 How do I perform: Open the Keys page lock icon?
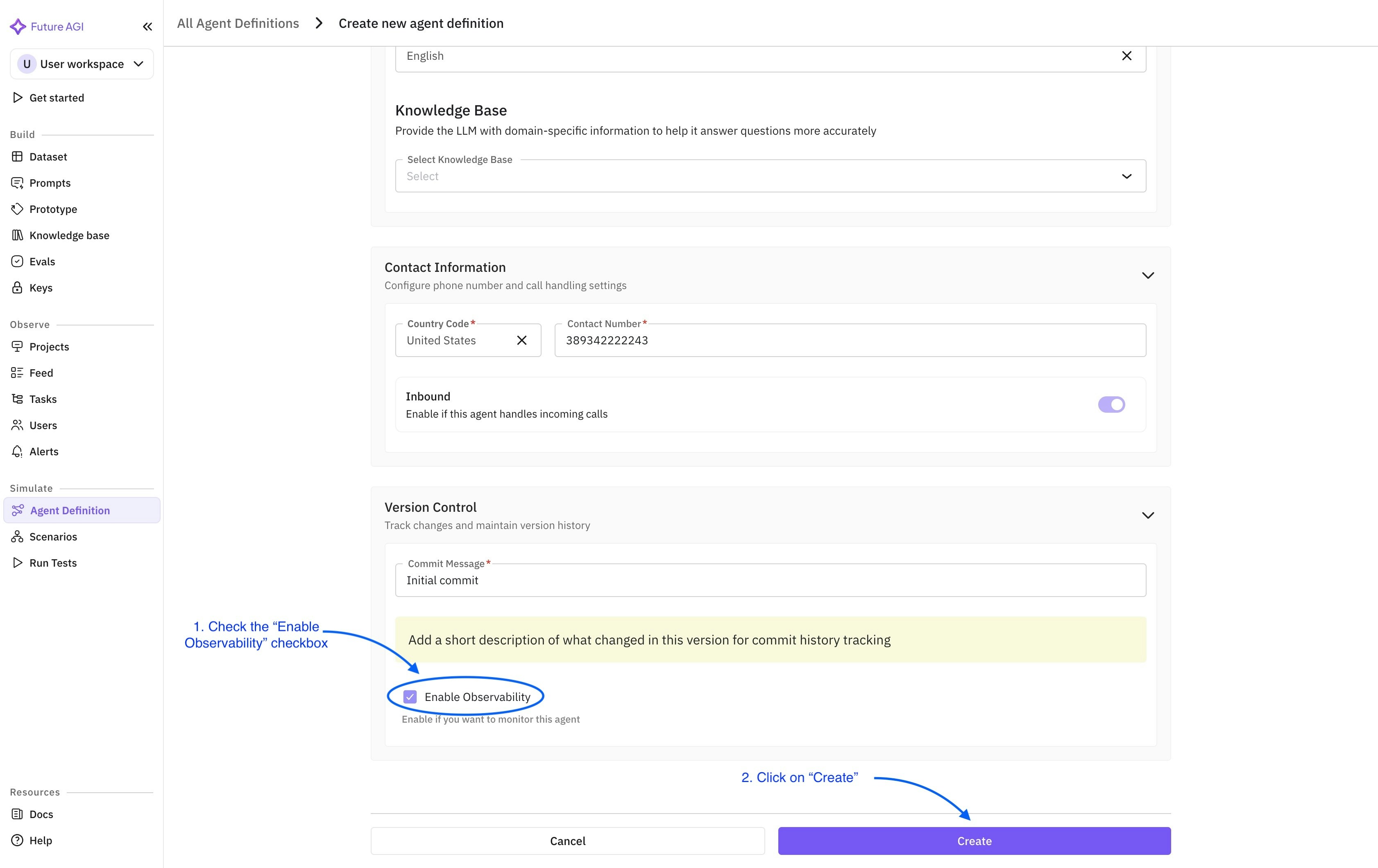pyautogui.click(x=17, y=287)
